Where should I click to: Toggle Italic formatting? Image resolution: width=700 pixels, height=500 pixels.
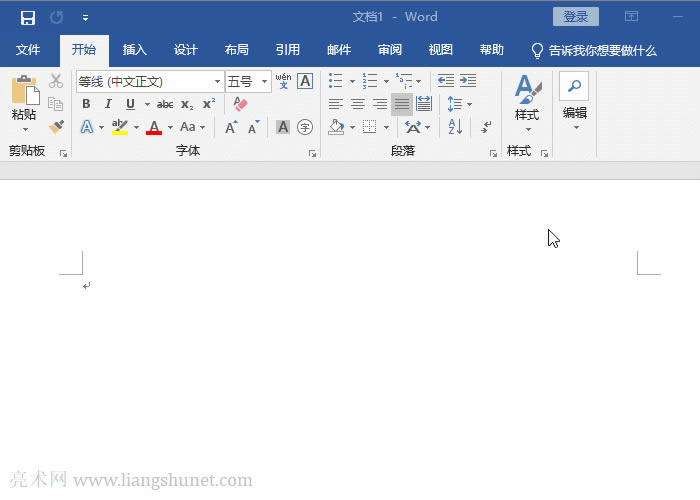[108, 104]
